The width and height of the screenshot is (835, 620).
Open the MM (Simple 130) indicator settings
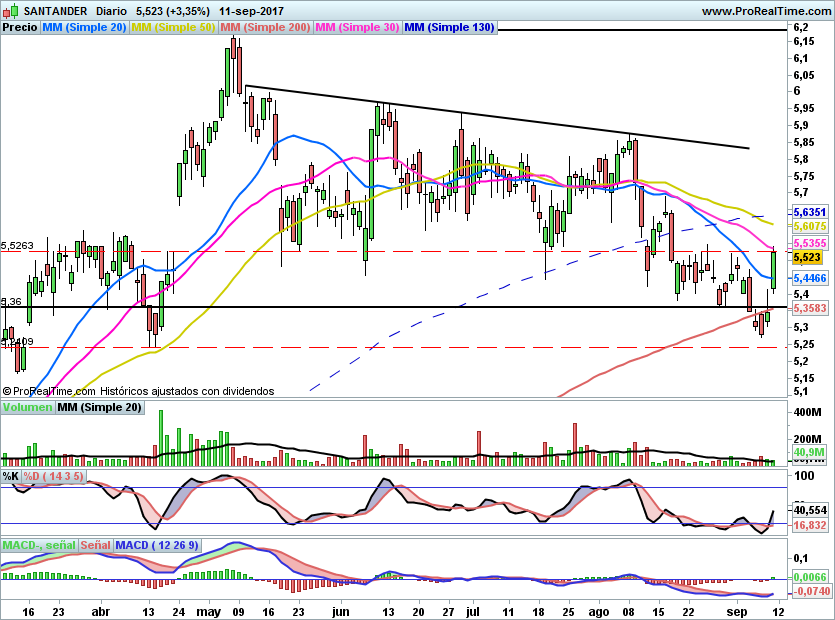coord(449,27)
